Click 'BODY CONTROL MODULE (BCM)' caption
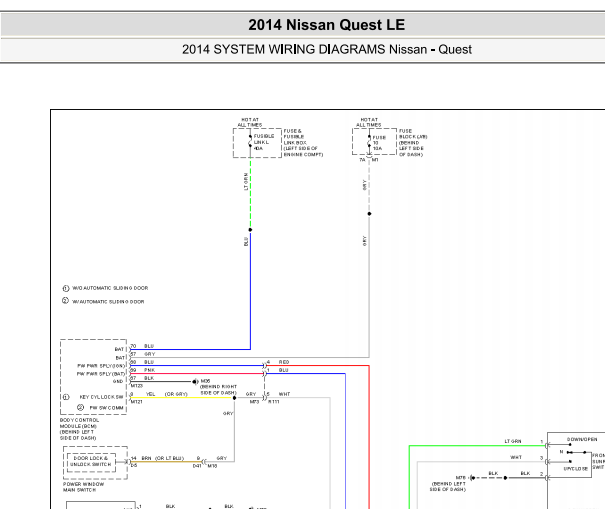Image resolution: width=605 pixels, height=509 pixels. [79, 429]
